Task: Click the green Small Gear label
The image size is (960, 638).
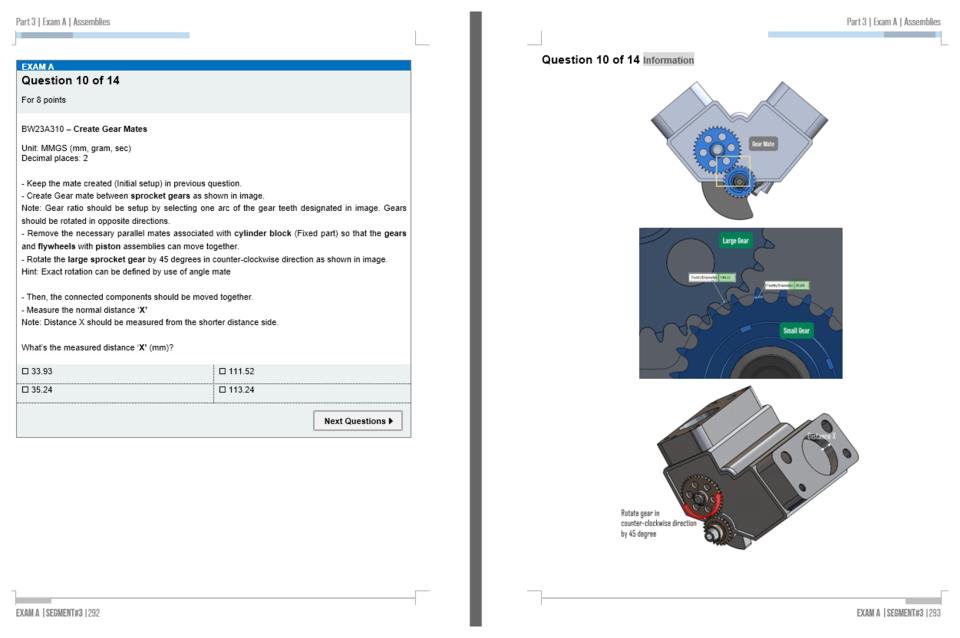Action: [796, 331]
